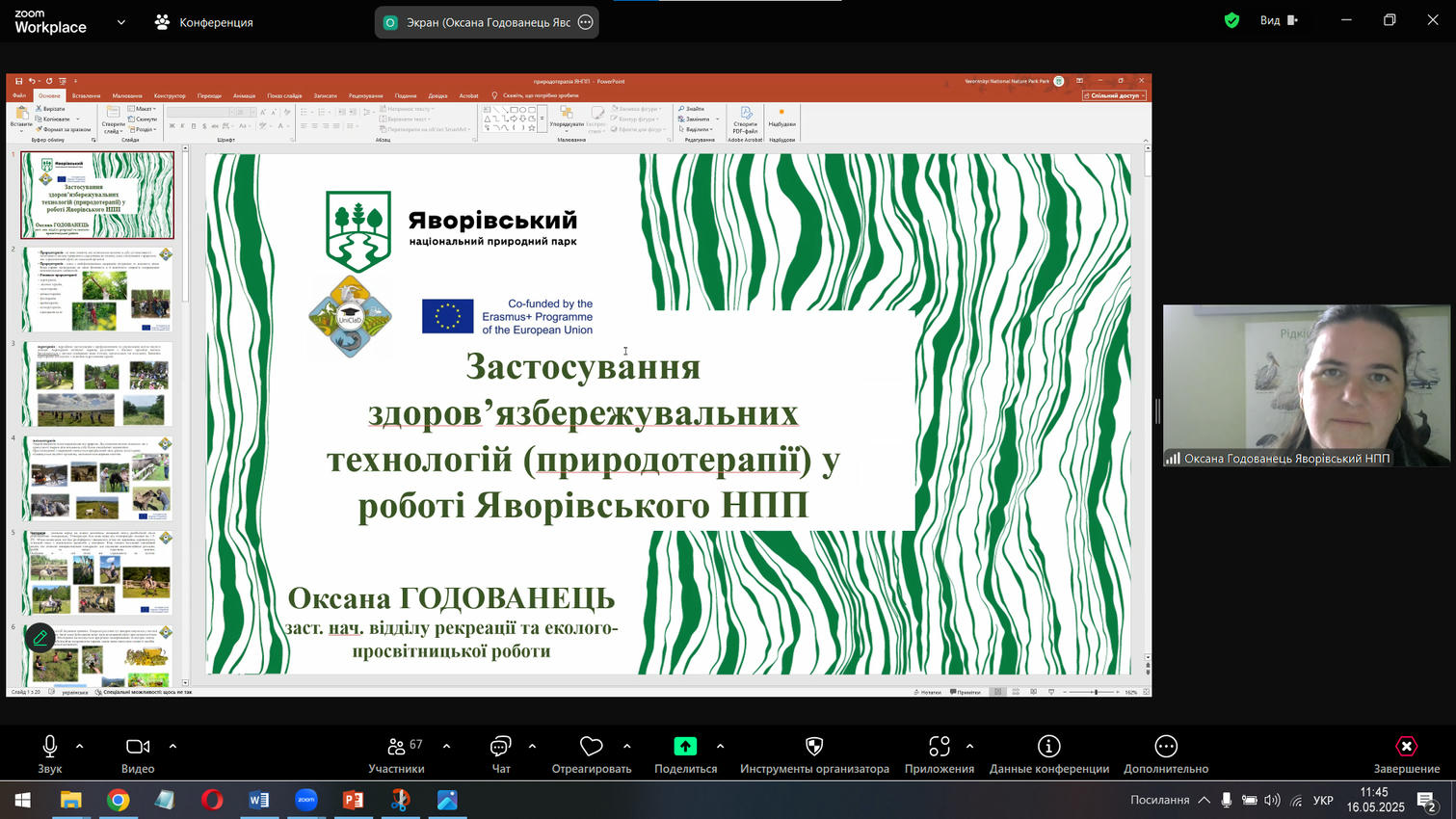
Task: Expand the share options arrow
Action: click(x=721, y=746)
